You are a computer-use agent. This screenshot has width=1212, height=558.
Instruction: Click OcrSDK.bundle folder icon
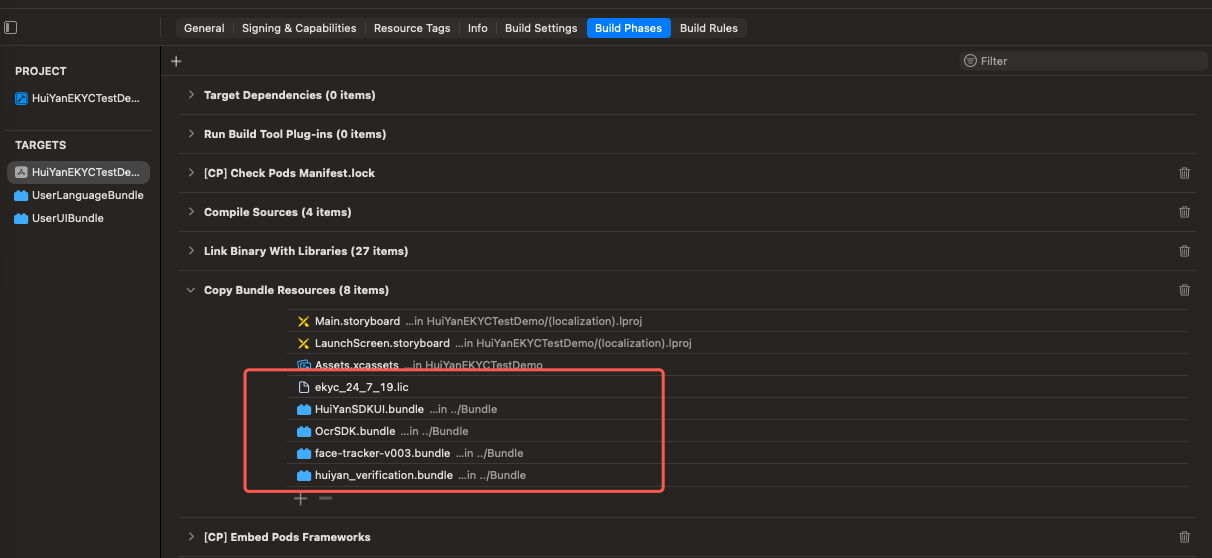click(x=304, y=431)
